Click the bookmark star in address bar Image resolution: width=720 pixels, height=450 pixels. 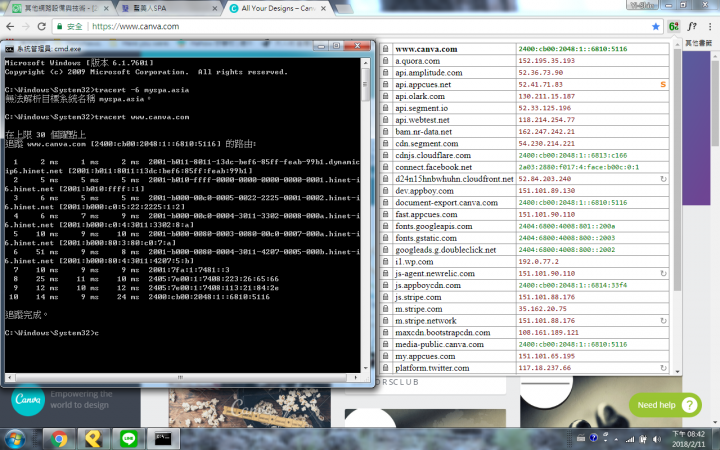pos(656,27)
